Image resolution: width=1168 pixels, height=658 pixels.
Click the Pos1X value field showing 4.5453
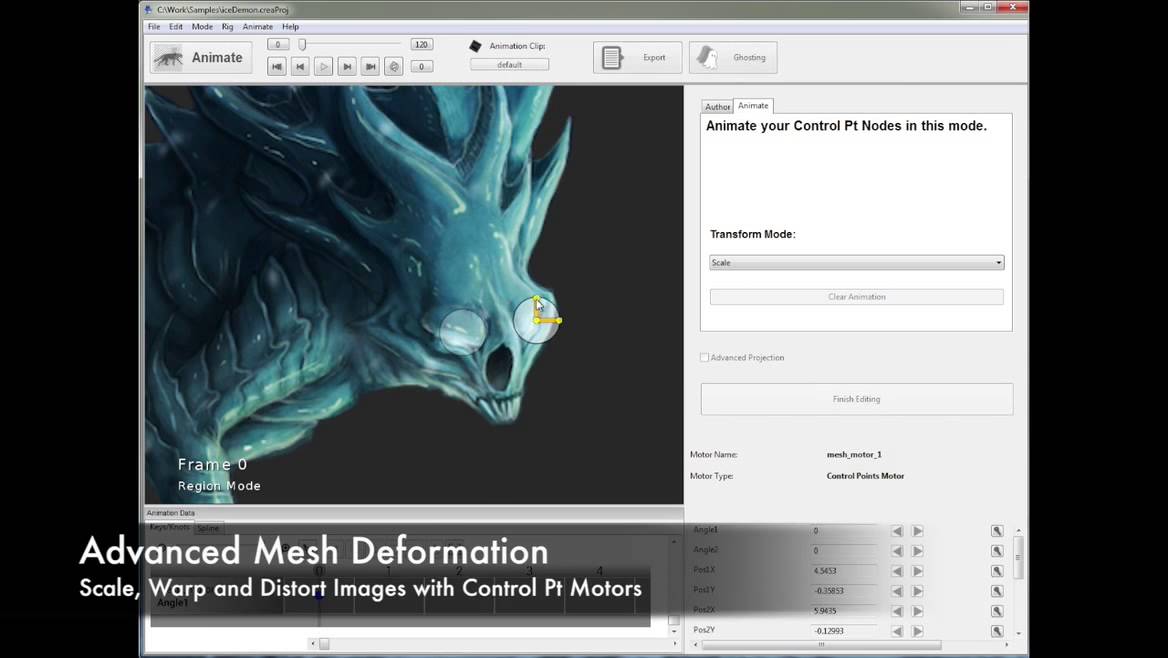point(844,571)
